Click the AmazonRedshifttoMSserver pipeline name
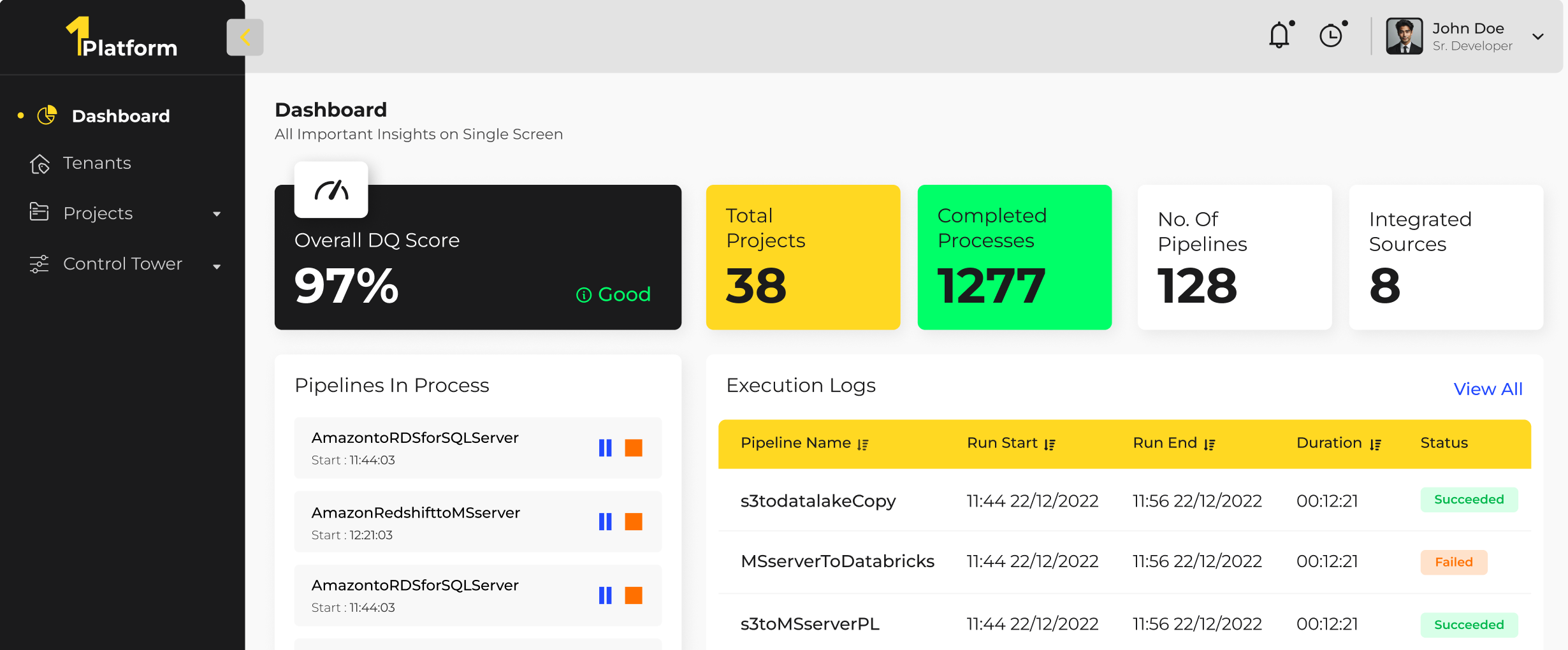The image size is (1568, 650). (416, 513)
